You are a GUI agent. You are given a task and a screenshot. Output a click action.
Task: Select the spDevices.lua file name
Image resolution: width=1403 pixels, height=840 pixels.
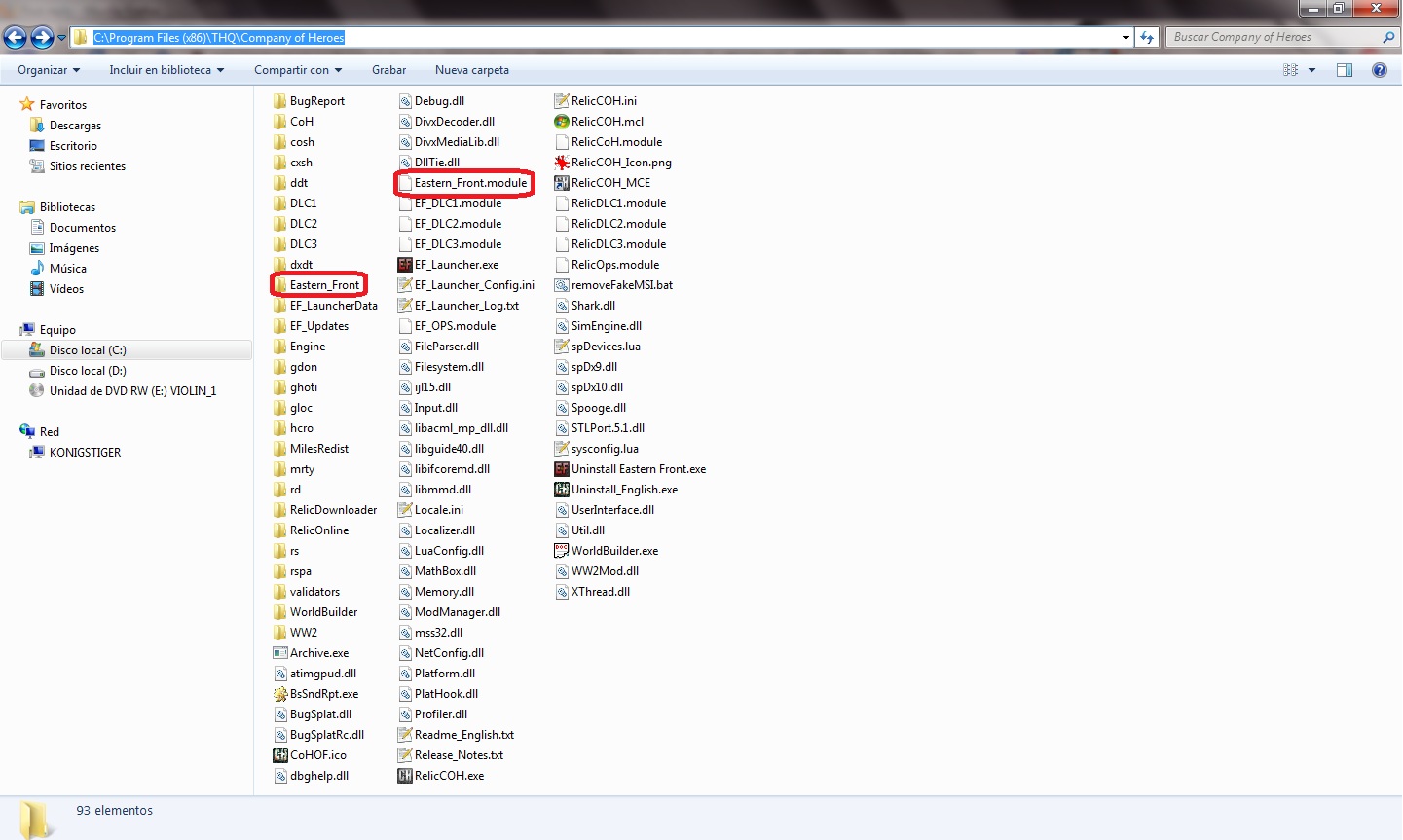click(x=606, y=347)
